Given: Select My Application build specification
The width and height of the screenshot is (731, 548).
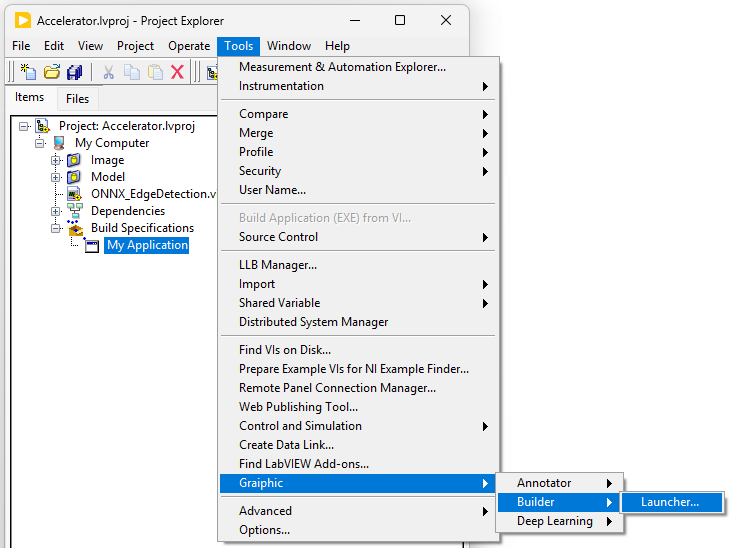Looking at the screenshot, I should tap(147, 245).
